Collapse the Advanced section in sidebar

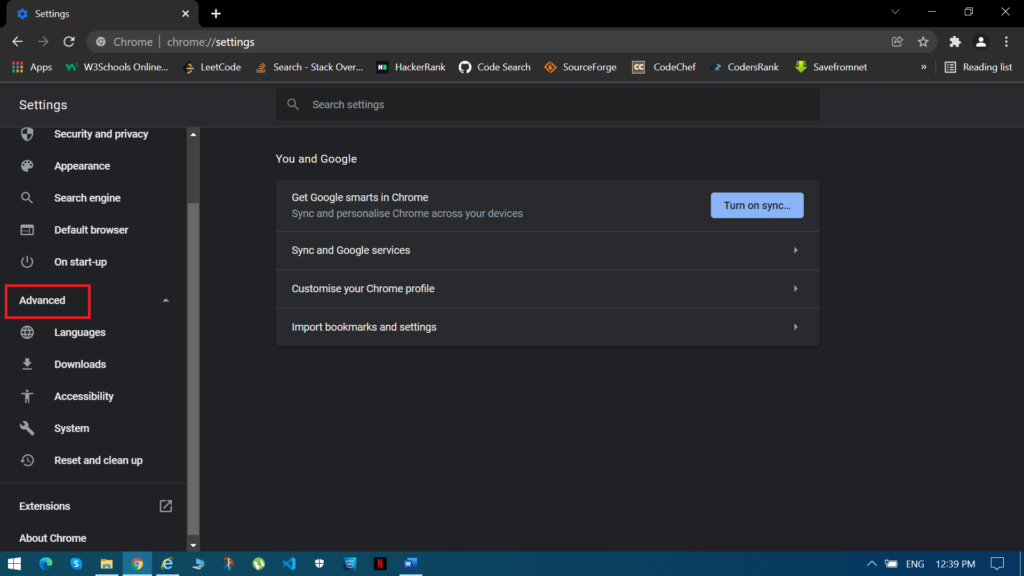click(x=166, y=300)
